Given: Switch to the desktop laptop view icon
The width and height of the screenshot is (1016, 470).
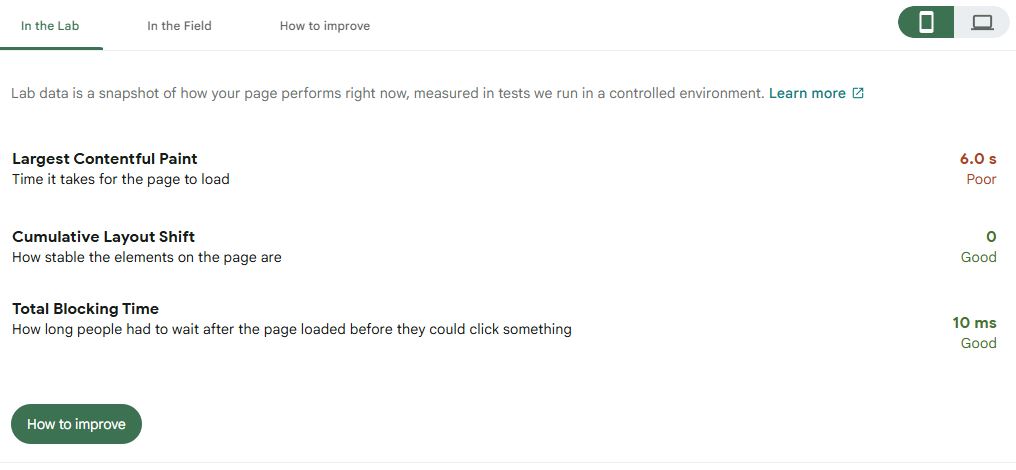Looking at the screenshot, I should [x=982, y=23].
